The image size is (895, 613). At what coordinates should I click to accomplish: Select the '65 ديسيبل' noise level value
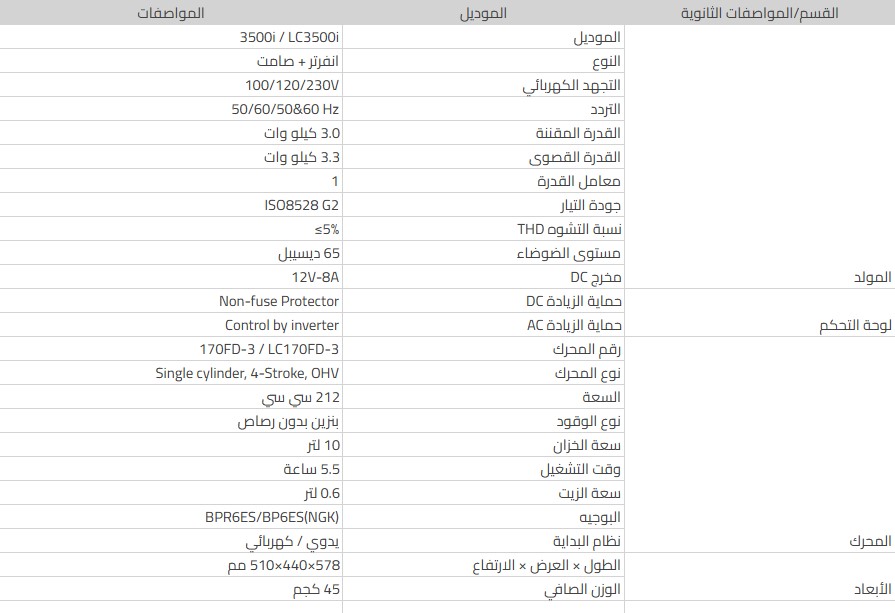[x=309, y=253]
